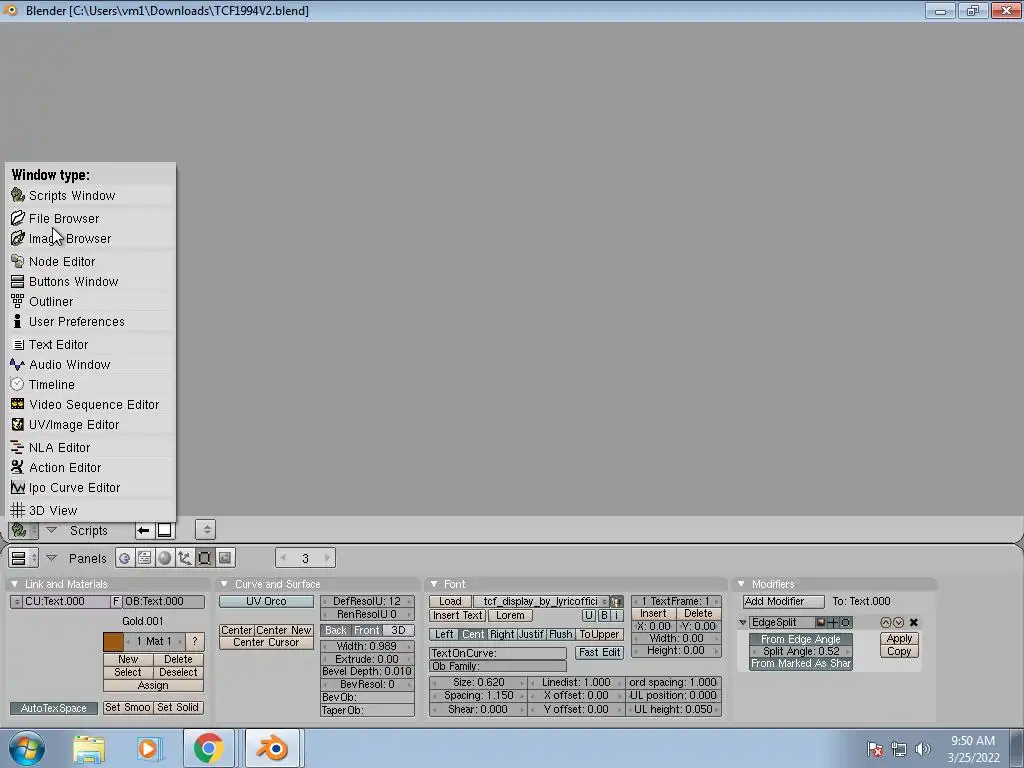Image resolution: width=1024 pixels, height=768 pixels.
Task: Switch to the Editing context square icon
Action: click(x=205, y=558)
